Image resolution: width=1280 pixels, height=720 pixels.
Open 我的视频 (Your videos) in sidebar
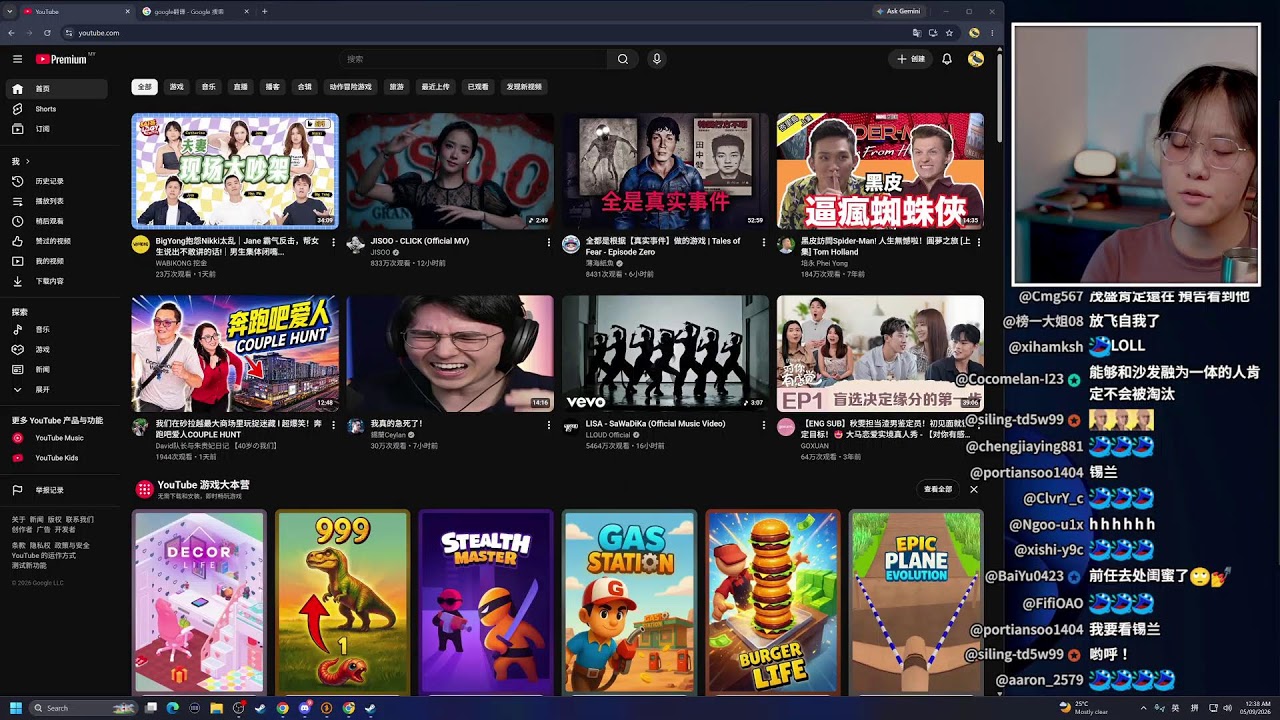pyautogui.click(x=58, y=261)
